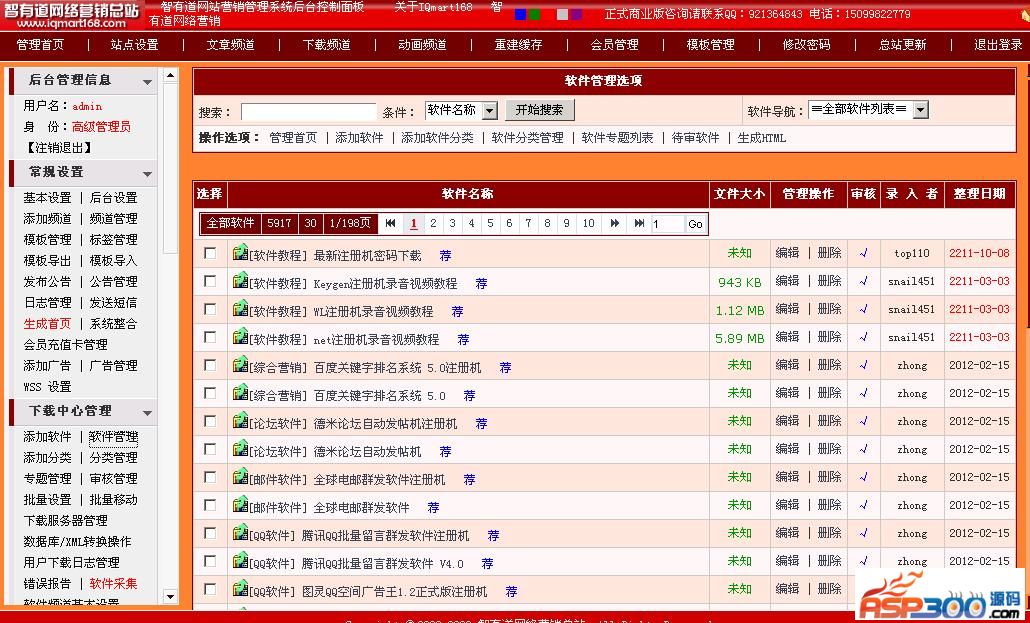Click the file icon beside WL注册机录音视频教程
Image resolution: width=1030 pixels, height=623 pixels.
(x=240, y=308)
